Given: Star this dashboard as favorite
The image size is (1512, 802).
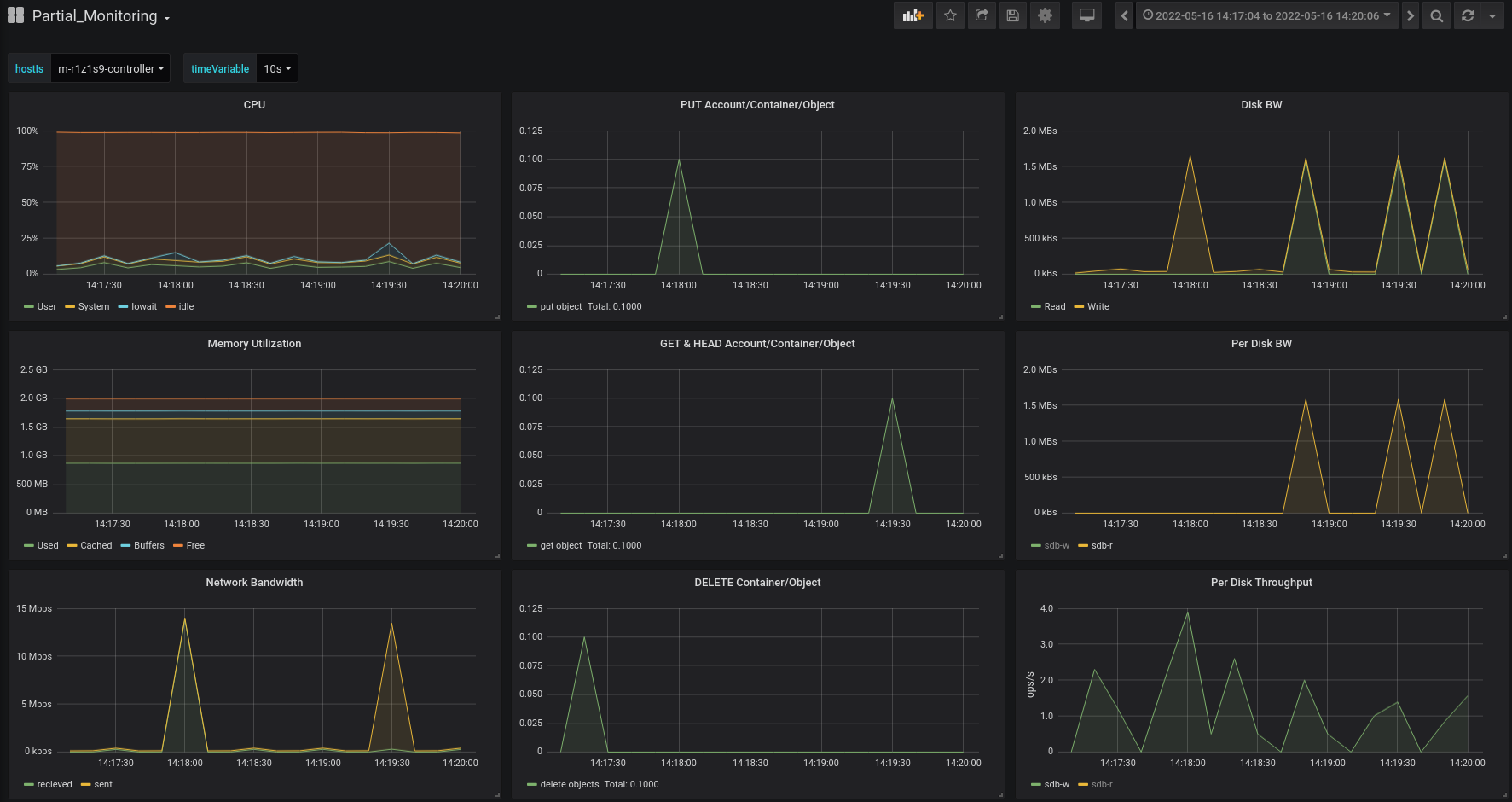Looking at the screenshot, I should click(x=950, y=15).
